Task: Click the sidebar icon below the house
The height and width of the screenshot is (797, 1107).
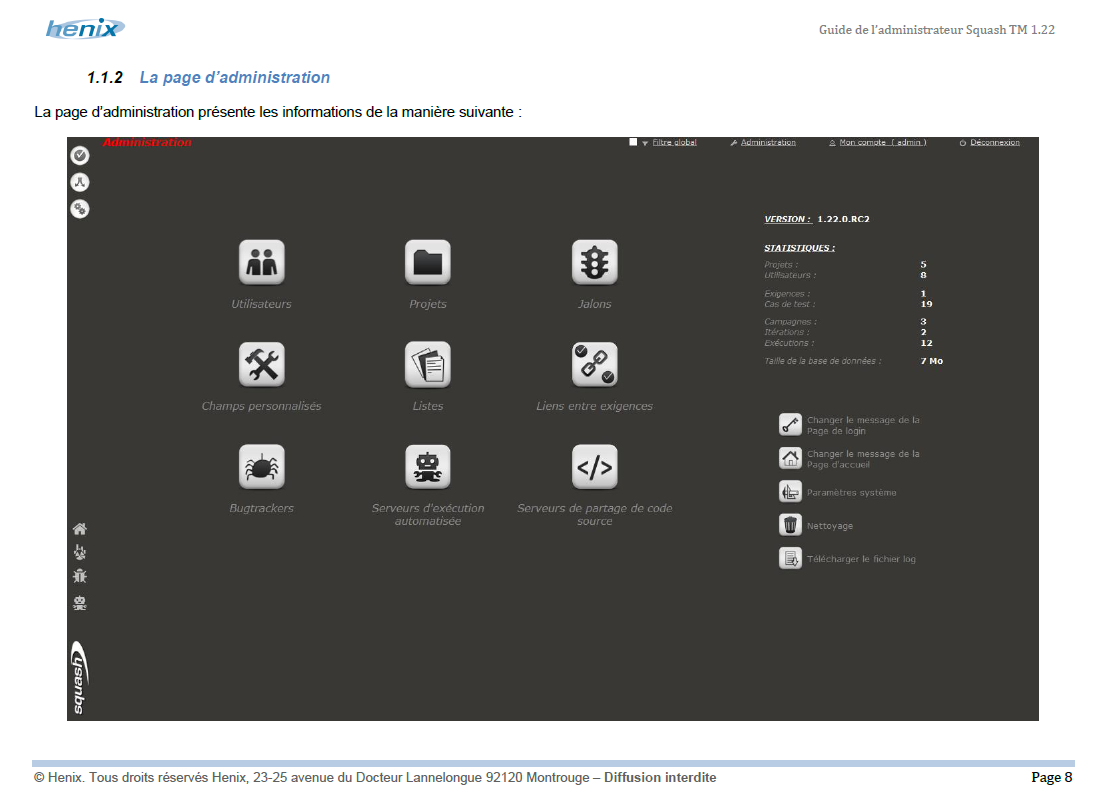Action: tap(80, 552)
